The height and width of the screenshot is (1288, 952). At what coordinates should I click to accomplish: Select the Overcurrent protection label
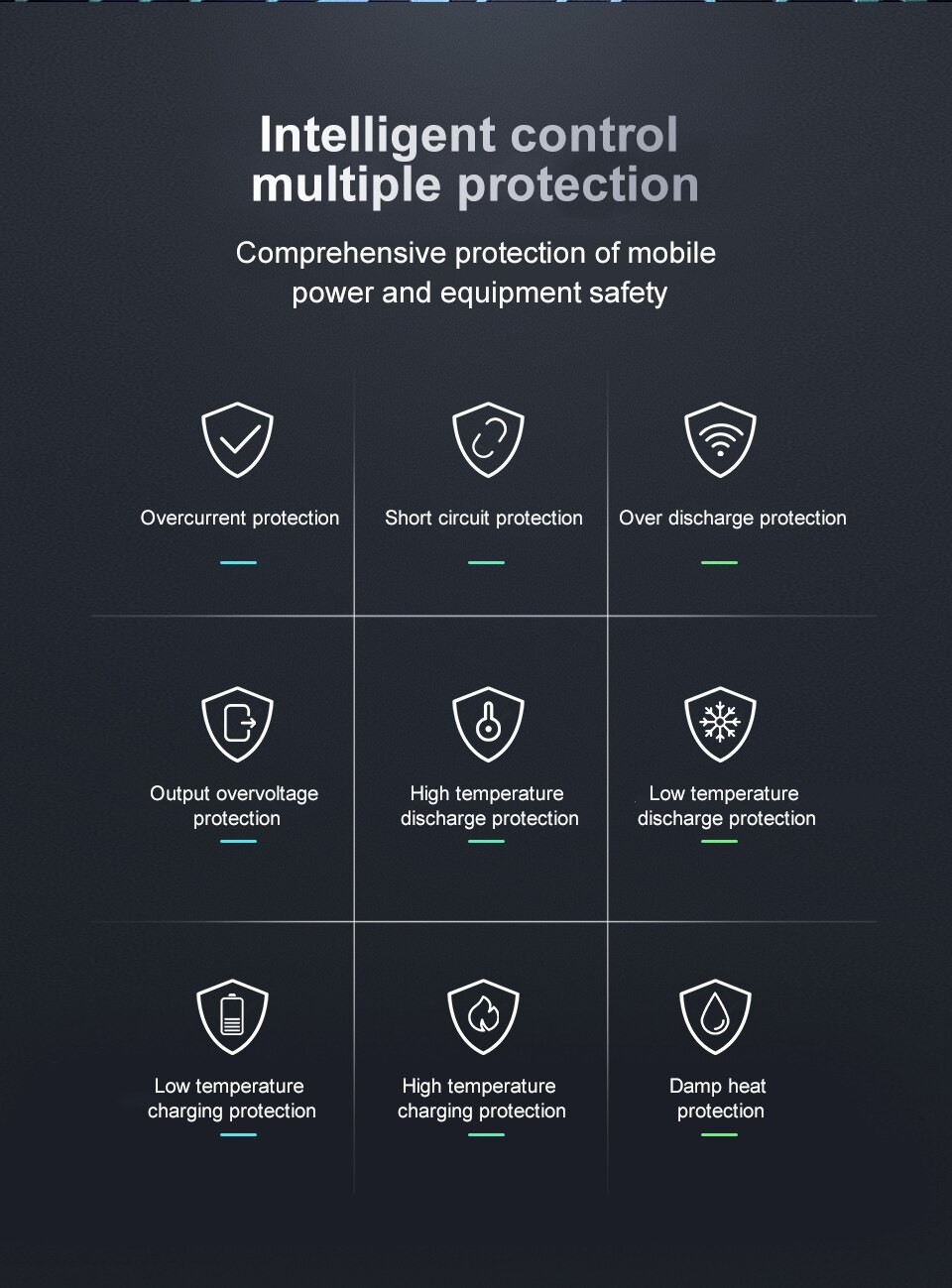click(x=240, y=518)
